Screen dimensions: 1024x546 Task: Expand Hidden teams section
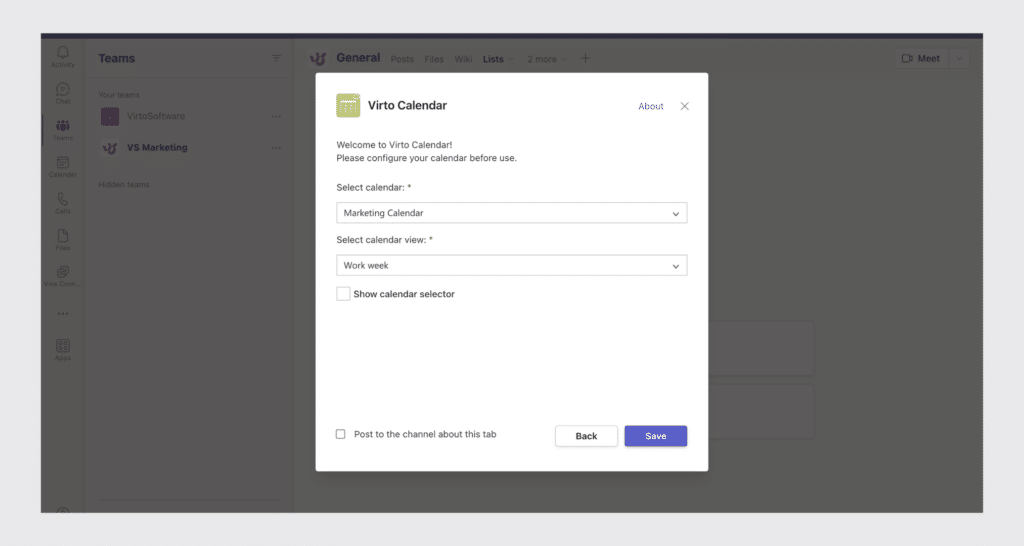tap(124, 185)
